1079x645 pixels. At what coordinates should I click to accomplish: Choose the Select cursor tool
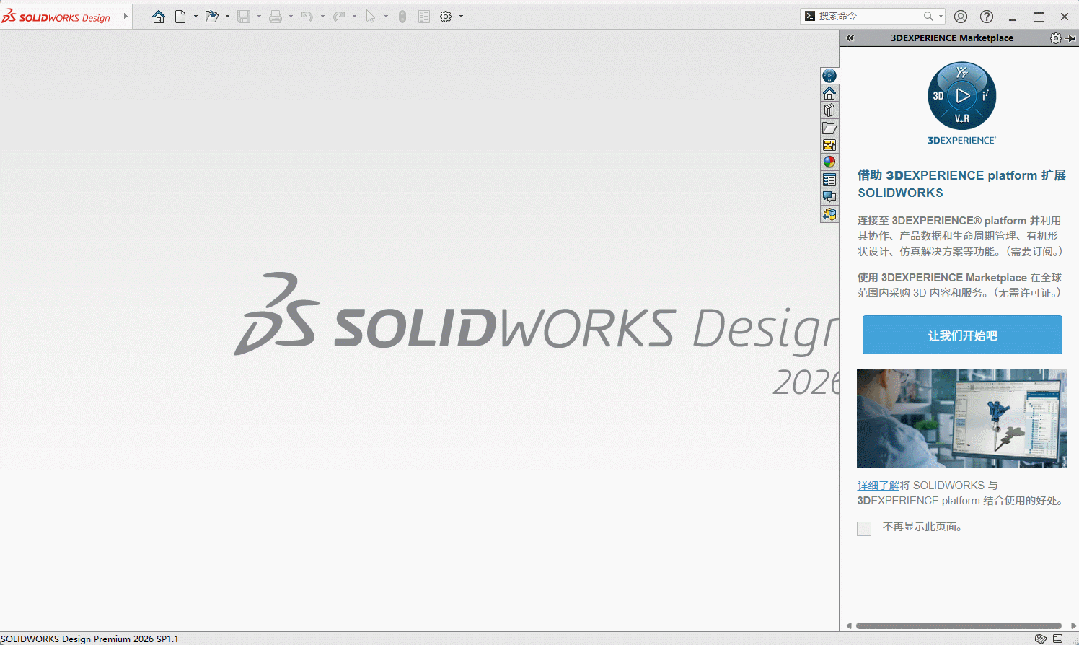click(x=370, y=17)
